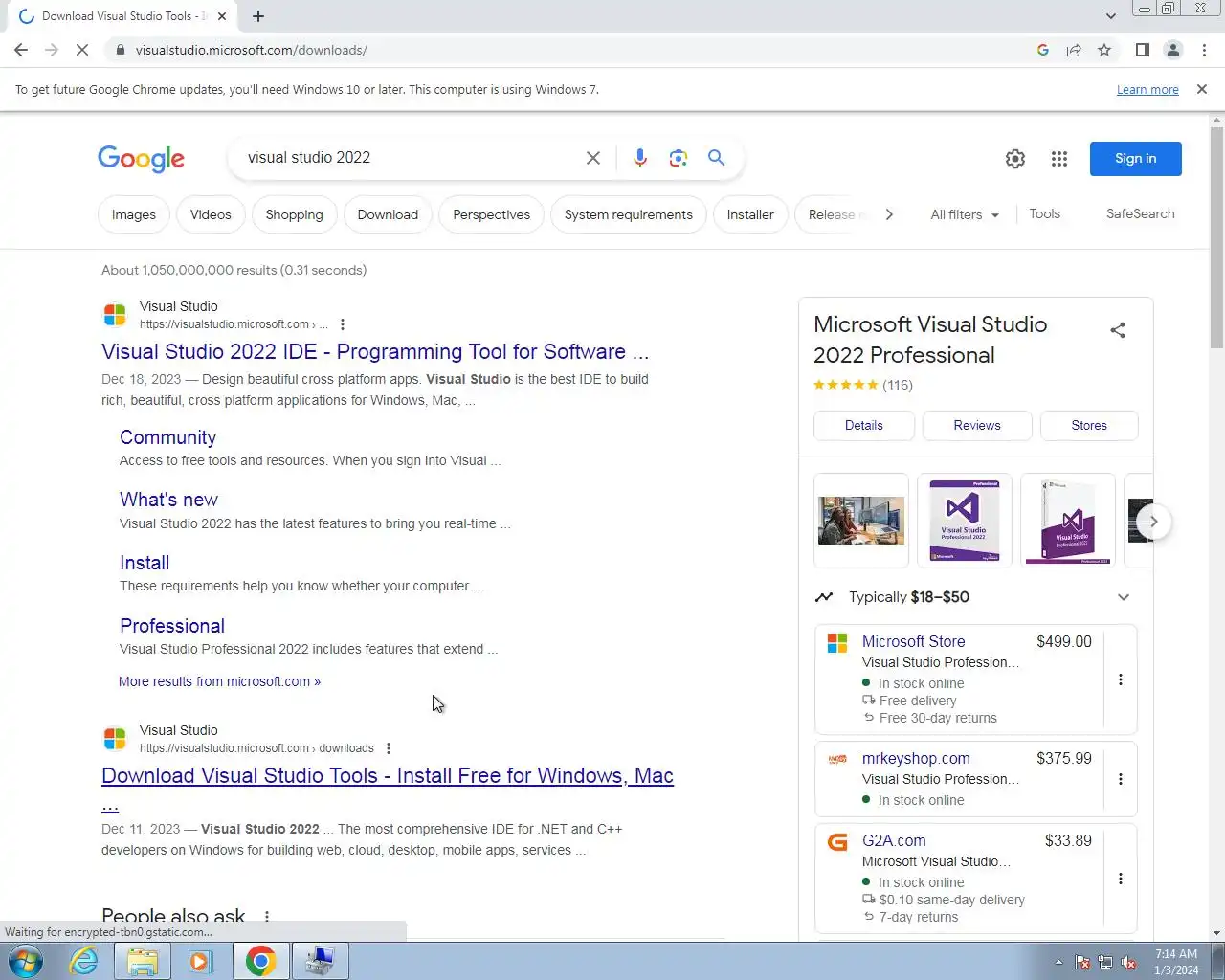Open the Windows Start menu
The width and height of the screenshot is (1225, 980).
[26, 961]
